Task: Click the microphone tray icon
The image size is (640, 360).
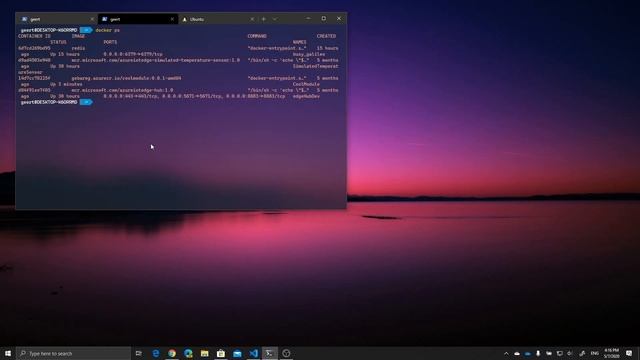Action: 538,353
